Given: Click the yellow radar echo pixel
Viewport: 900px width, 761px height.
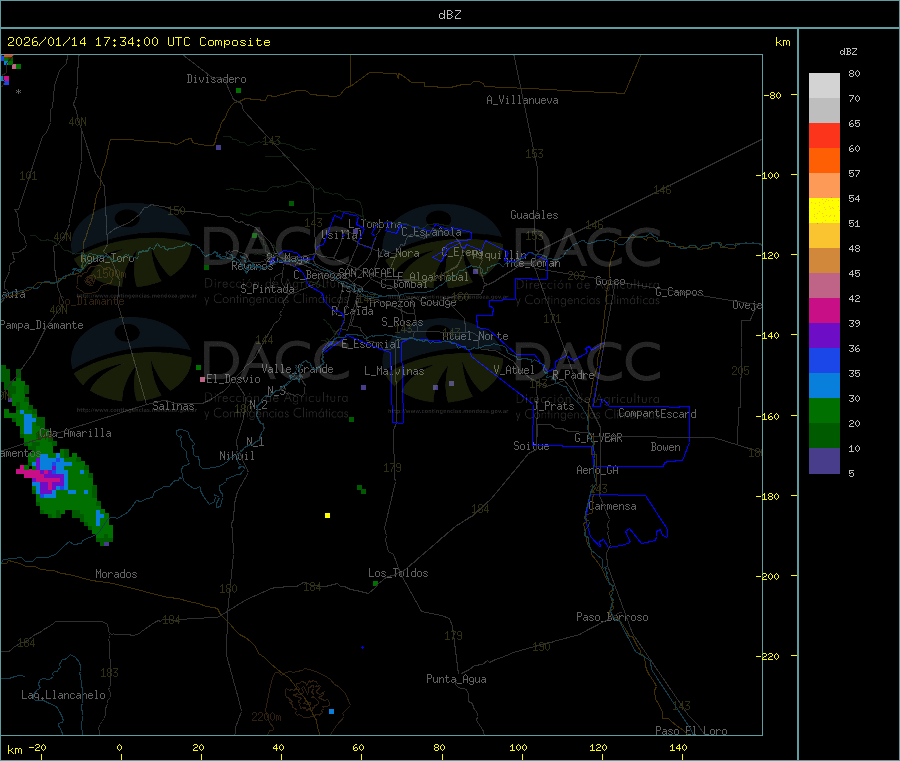Looking at the screenshot, I should pos(327,515).
